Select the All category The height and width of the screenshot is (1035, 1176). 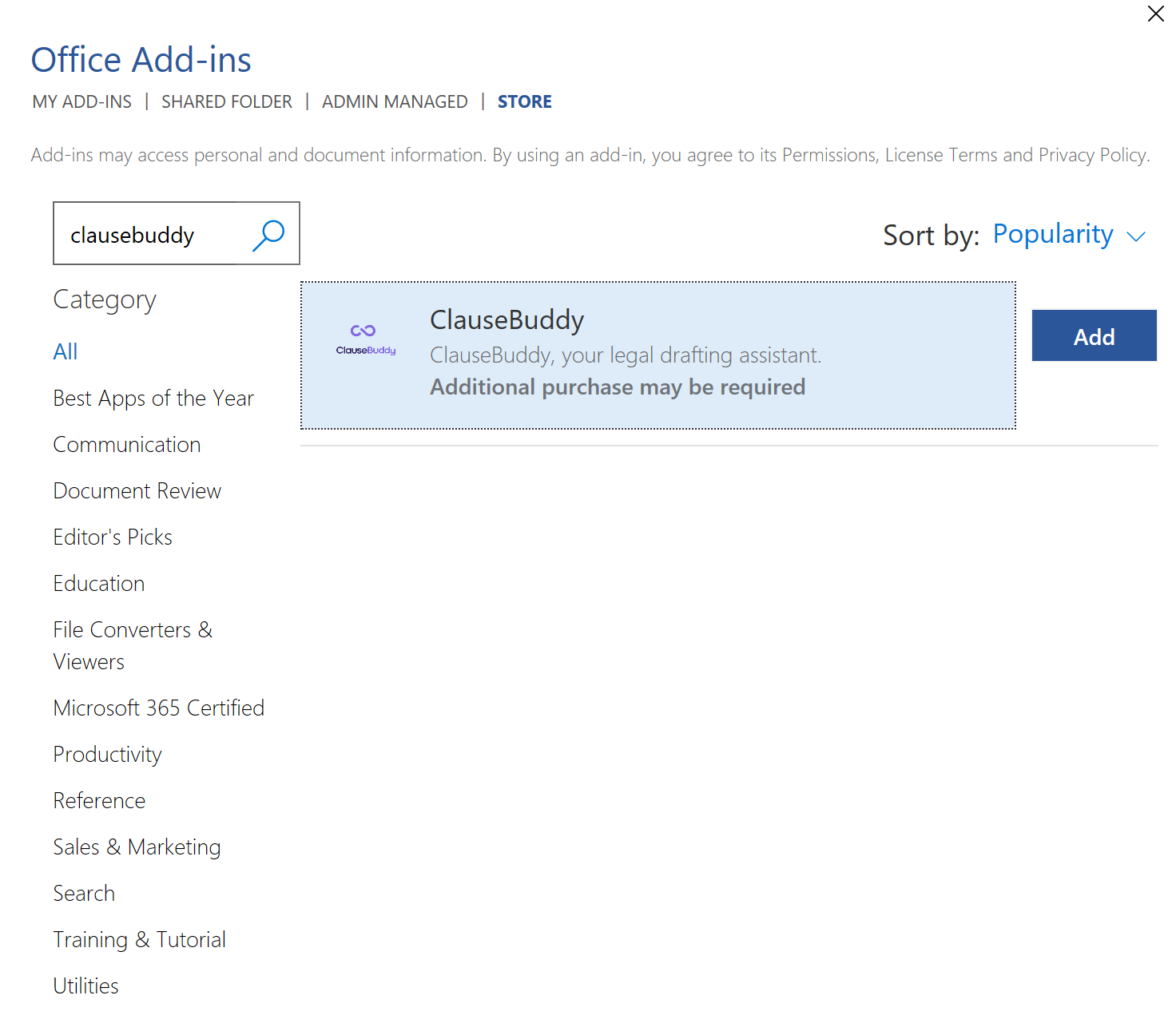[x=66, y=352]
